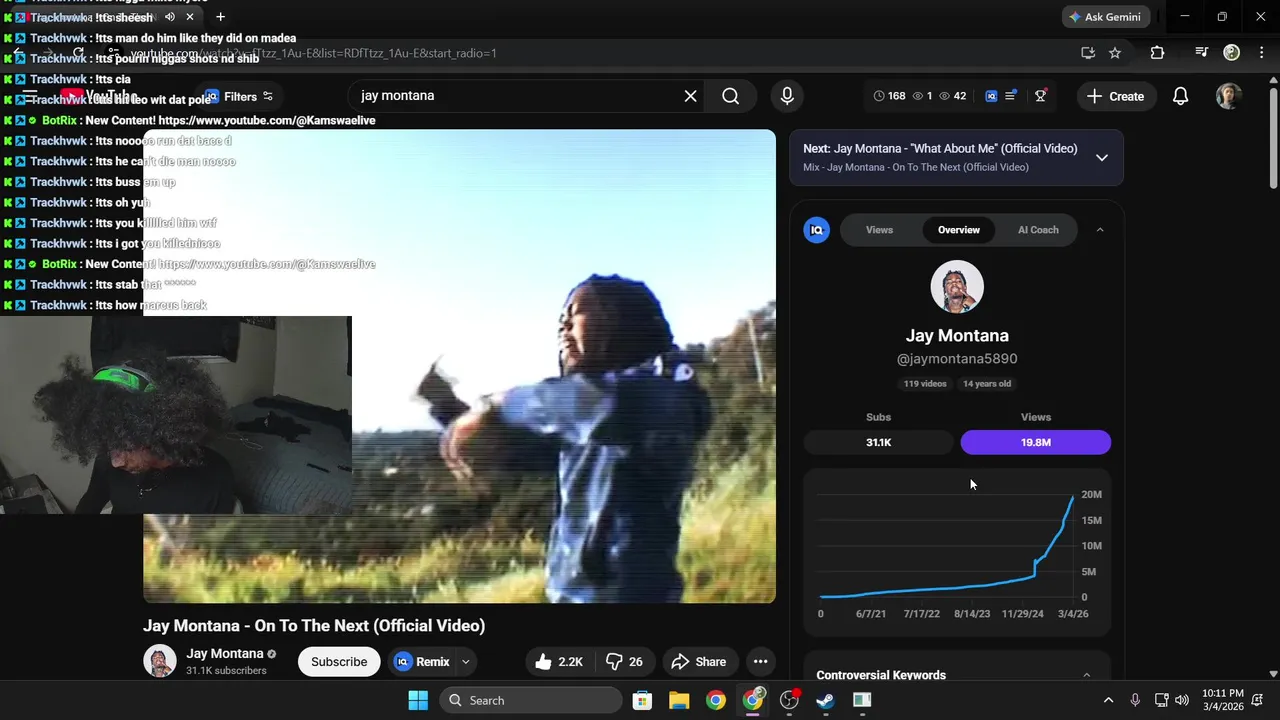
Task: Open a new browser tab
Action: pyautogui.click(x=221, y=17)
